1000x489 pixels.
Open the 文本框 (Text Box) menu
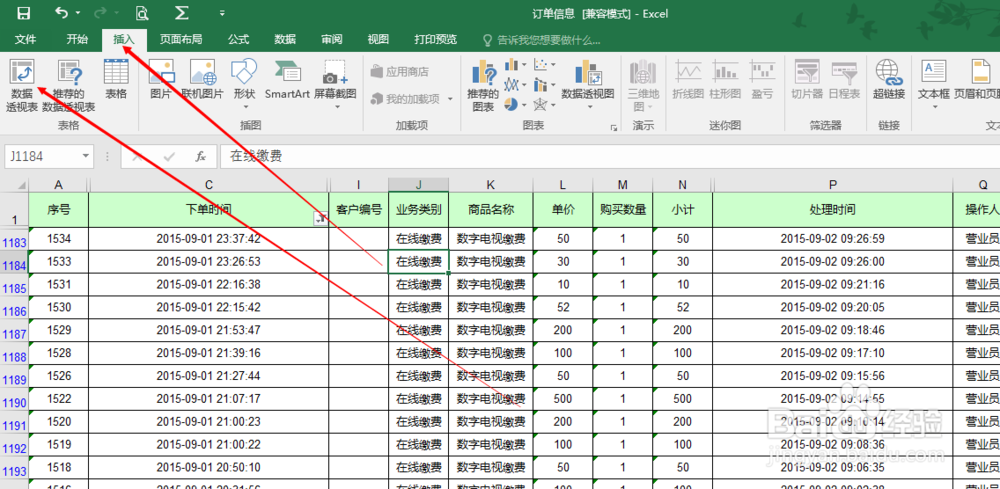934,85
